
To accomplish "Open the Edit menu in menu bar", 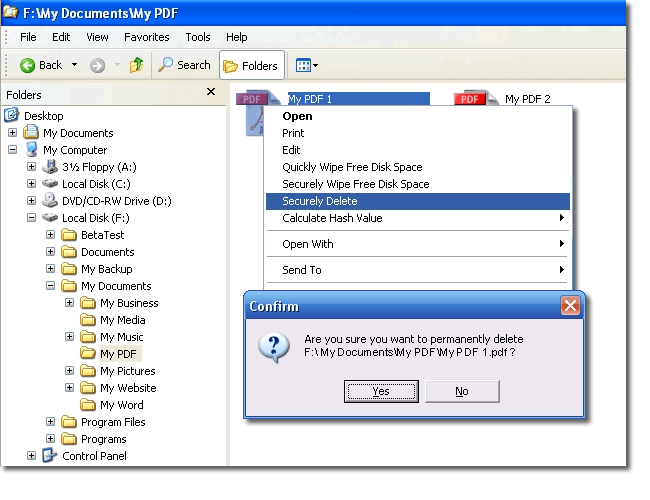I will click(61, 37).
